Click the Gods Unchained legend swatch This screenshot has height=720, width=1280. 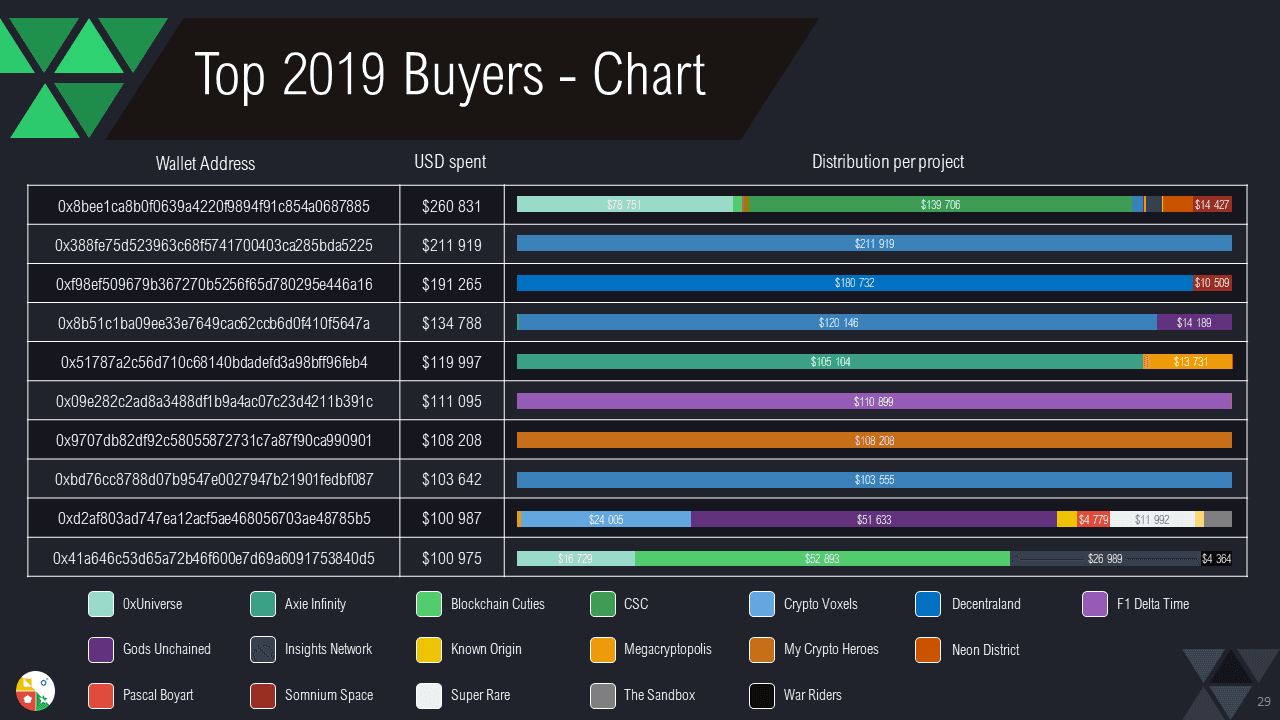coord(101,649)
